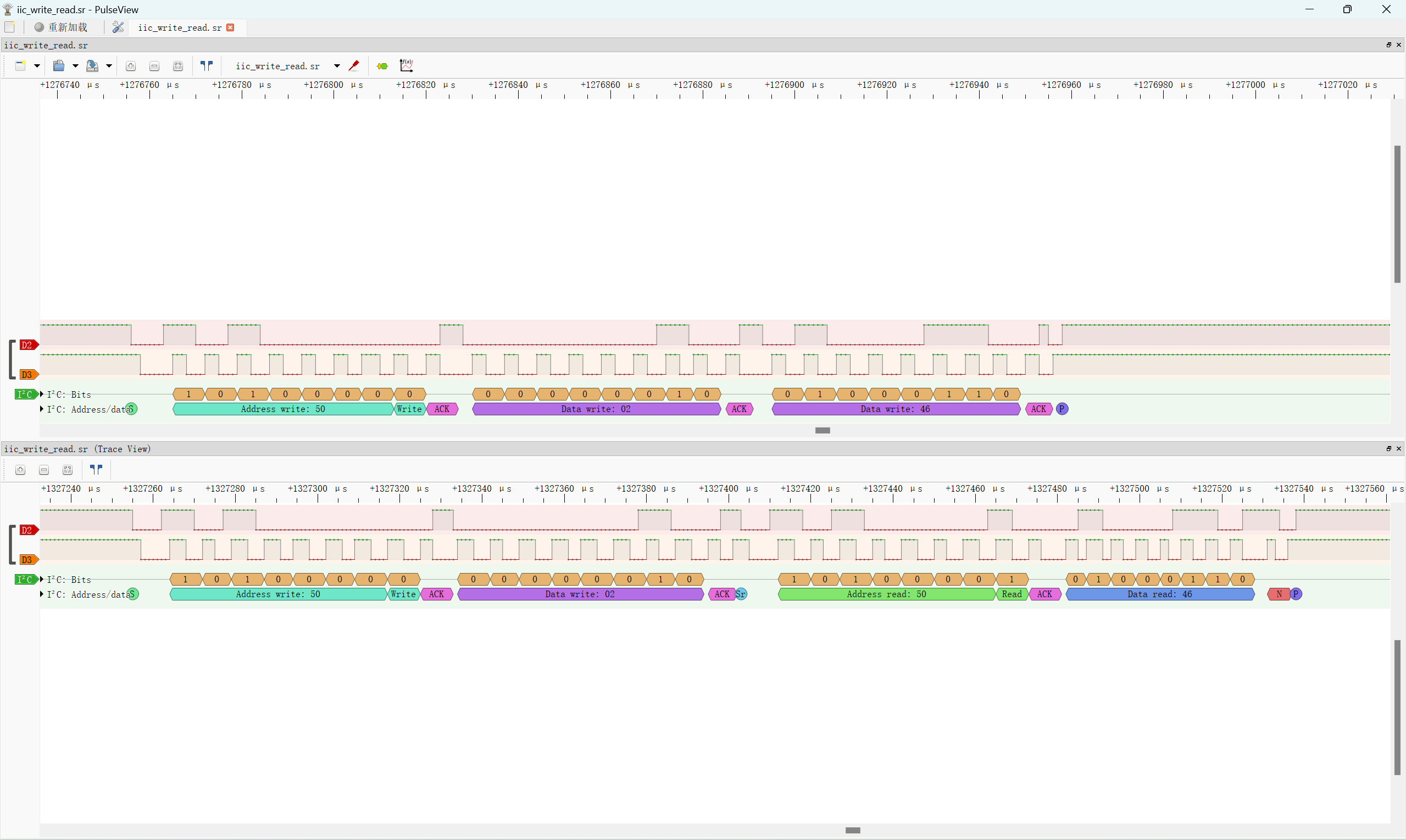
Task: Click zoom-to-fit icon in top toolbar
Action: click(177, 66)
